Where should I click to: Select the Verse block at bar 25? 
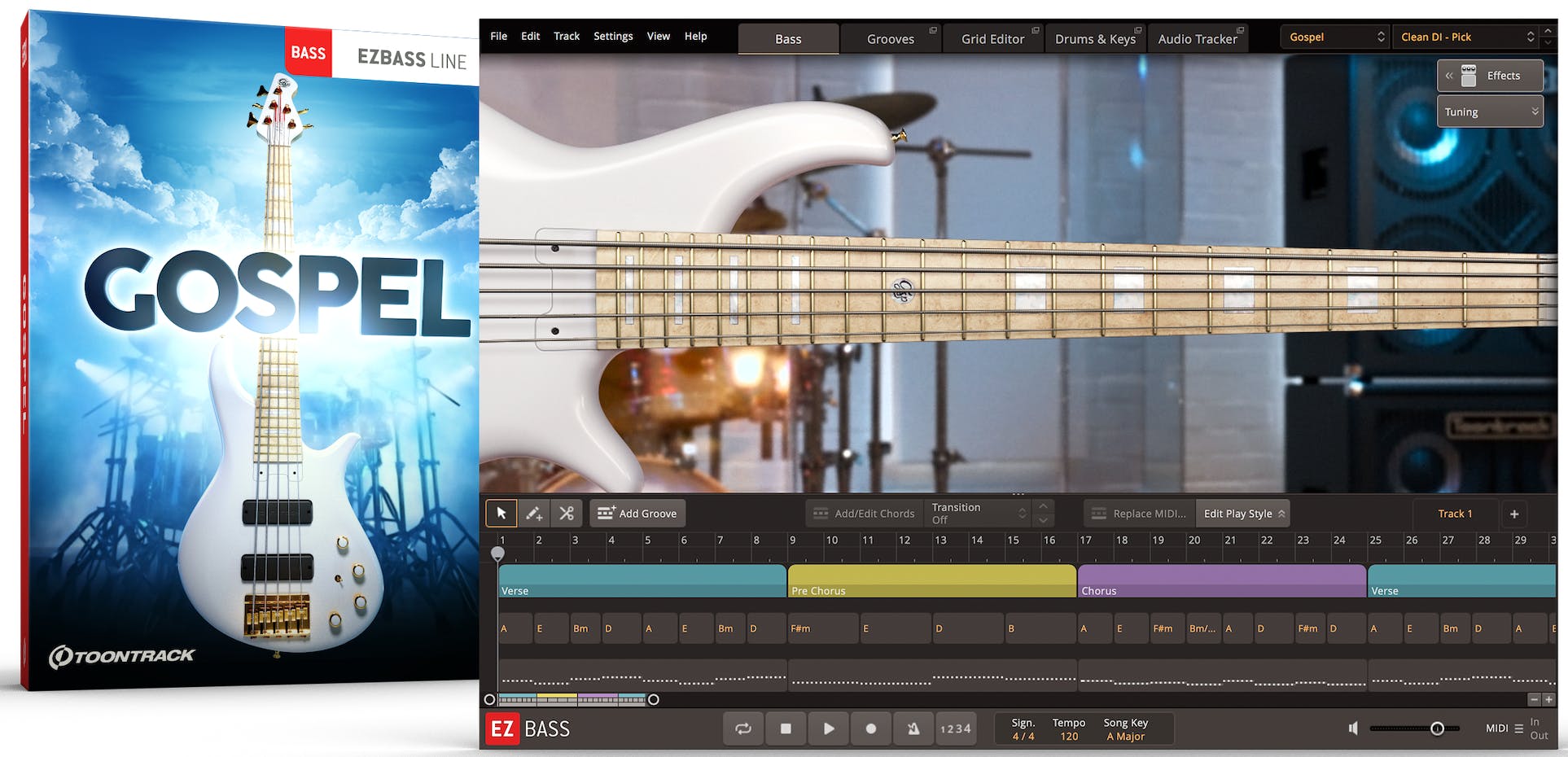pos(1462,581)
